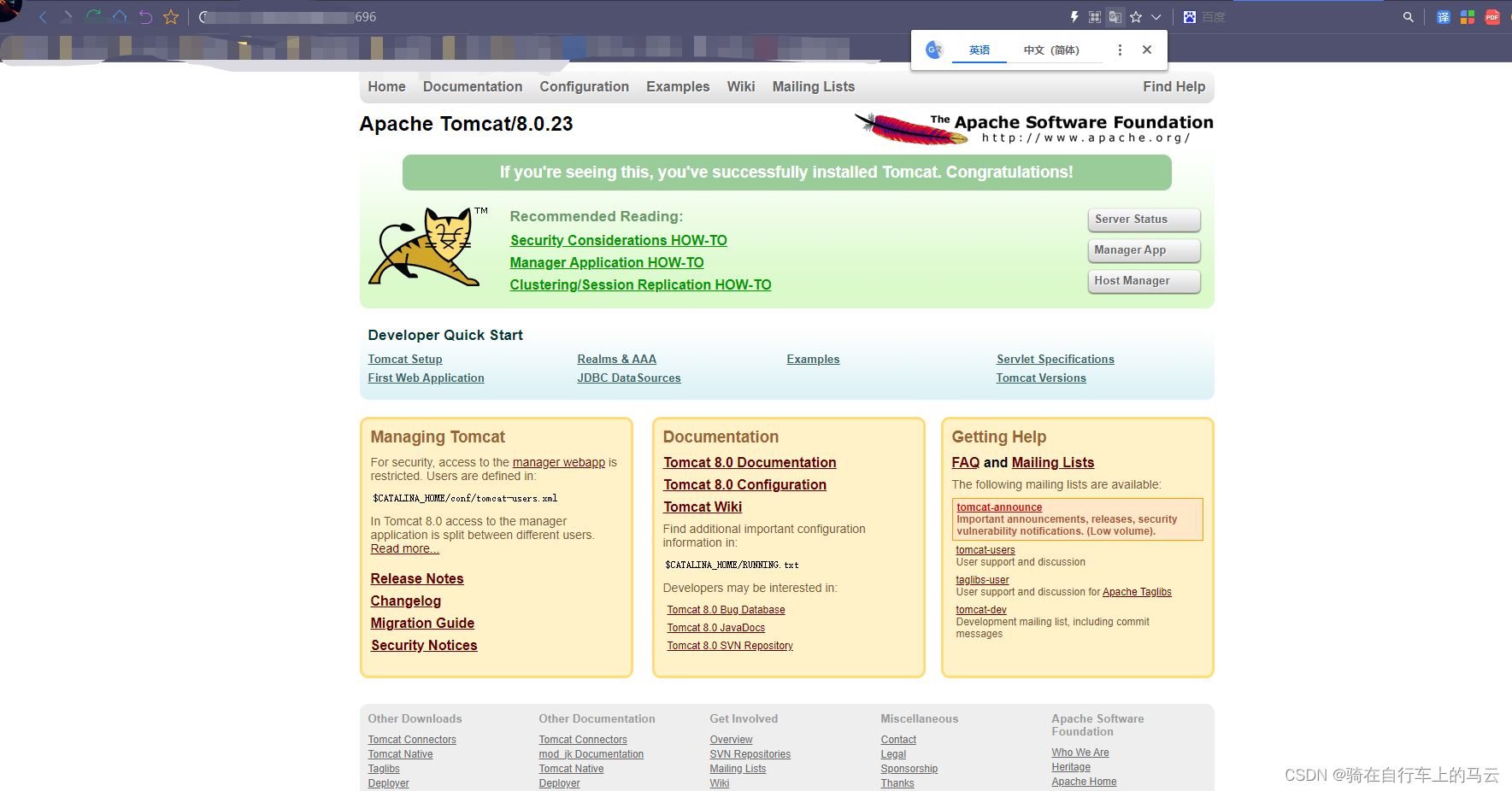This screenshot has height=791, width=1512.
Task: Open the FAQ link under Getting Help
Action: tap(966, 463)
